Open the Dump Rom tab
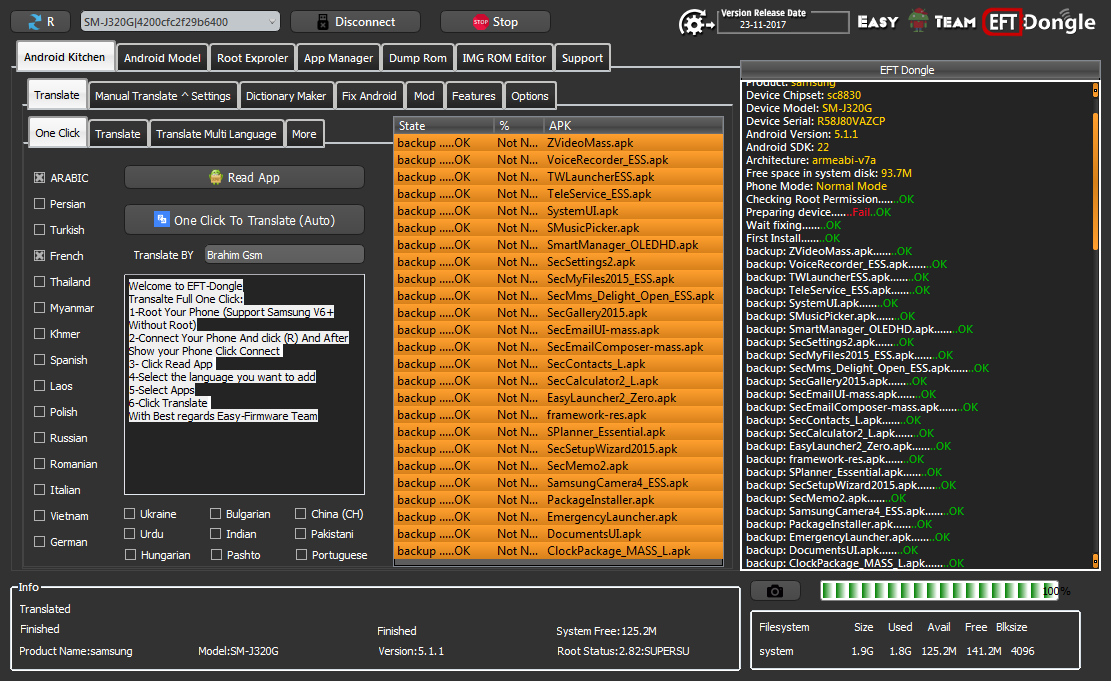The image size is (1111, 681). tap(417, 58)
